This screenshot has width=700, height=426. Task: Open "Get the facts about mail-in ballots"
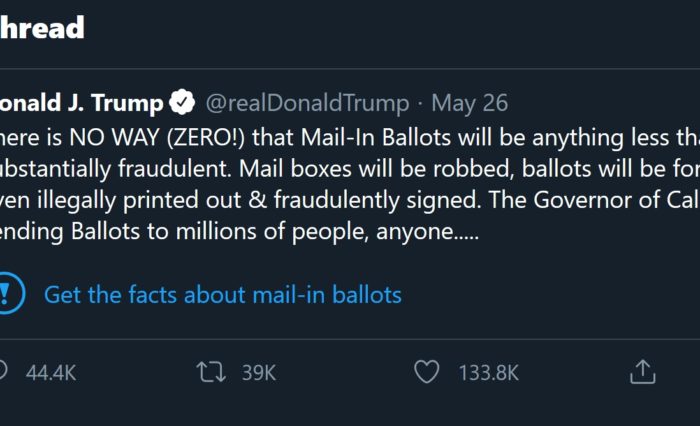click(x=222, y=295)
